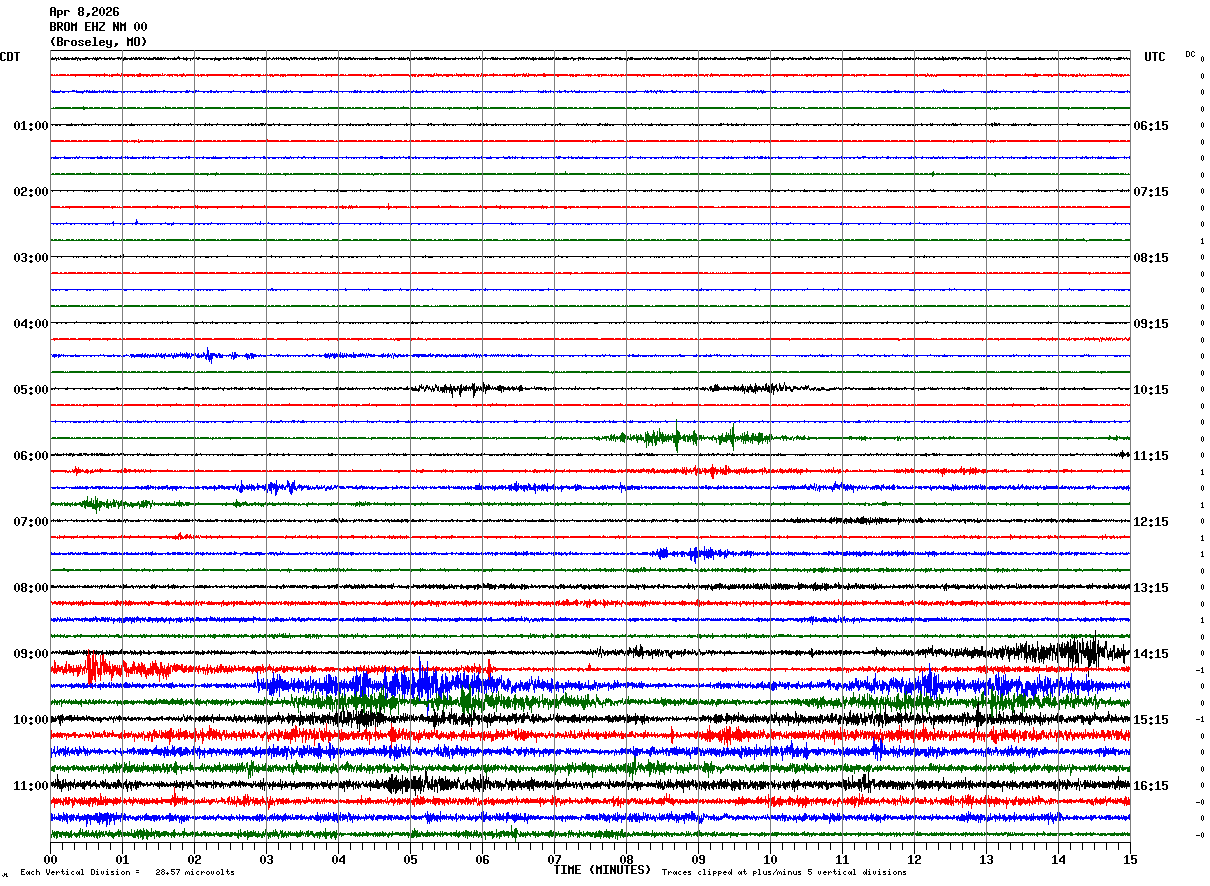The height and width of the screenshot is (886, 1210).
Task: Click the date text 'Apr 8,2026'
Action: 84,12
